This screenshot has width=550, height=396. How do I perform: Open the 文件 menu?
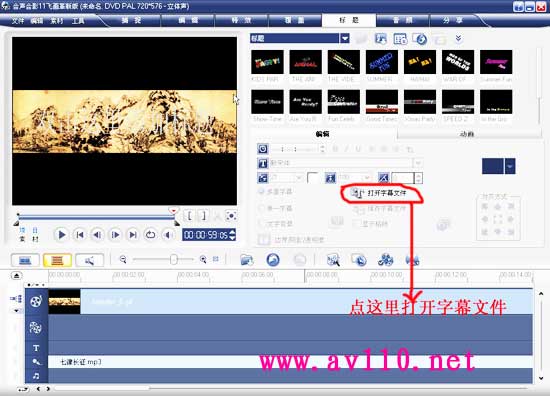coord(18,21)
